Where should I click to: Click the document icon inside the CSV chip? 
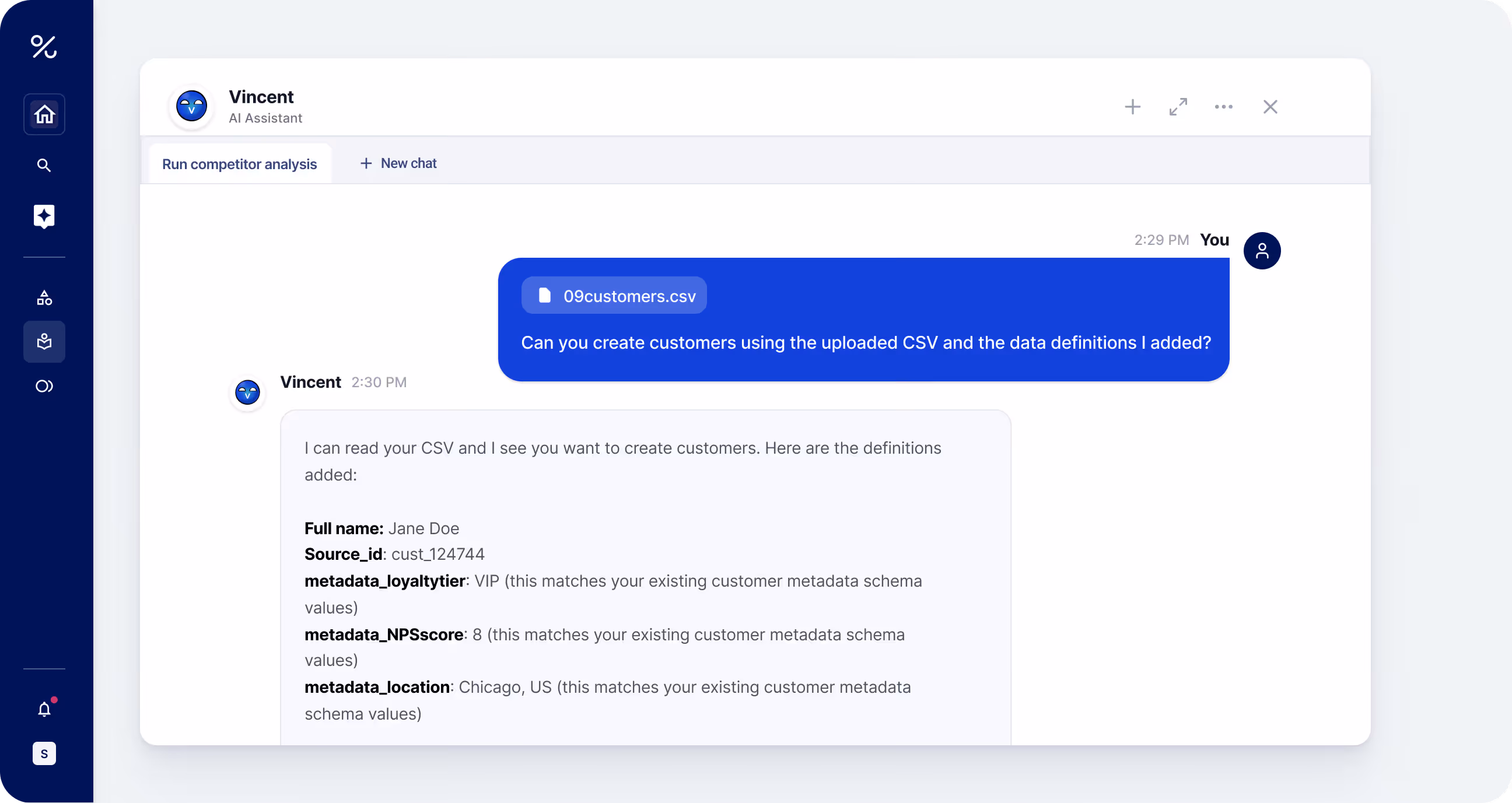tap(544, 295)
